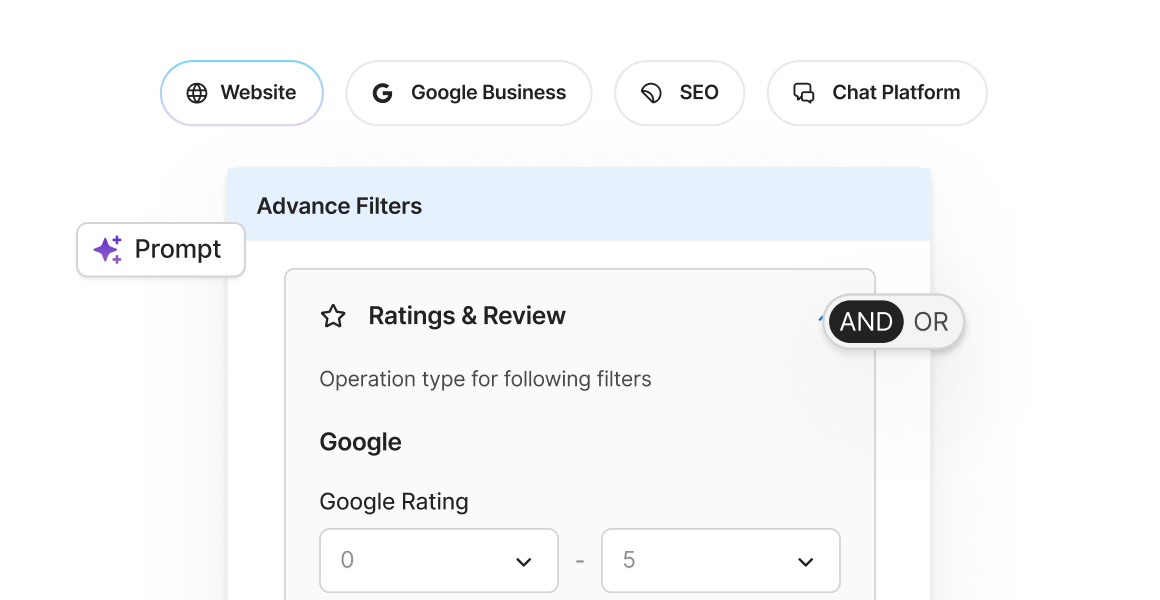
Task: Click the star icon beside Ratings & Review
Action: [333, 317]
